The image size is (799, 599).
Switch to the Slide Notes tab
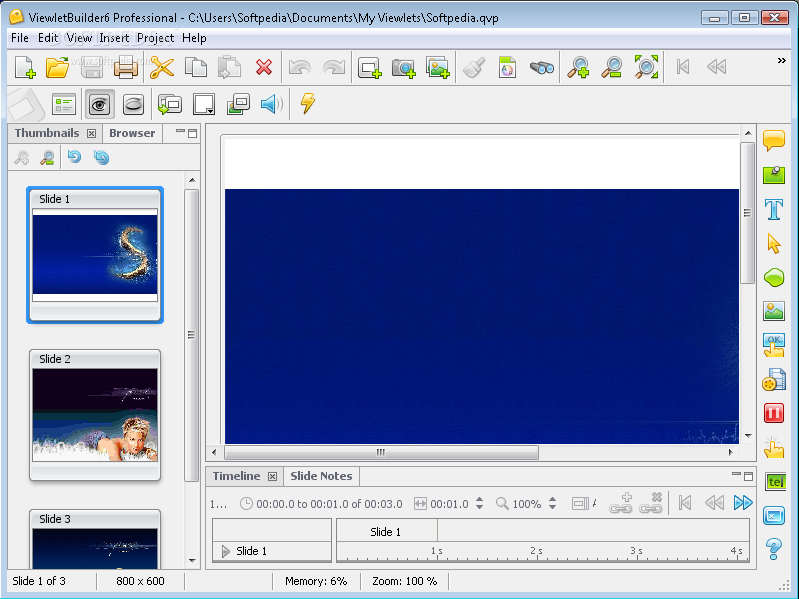click(321, 476)
